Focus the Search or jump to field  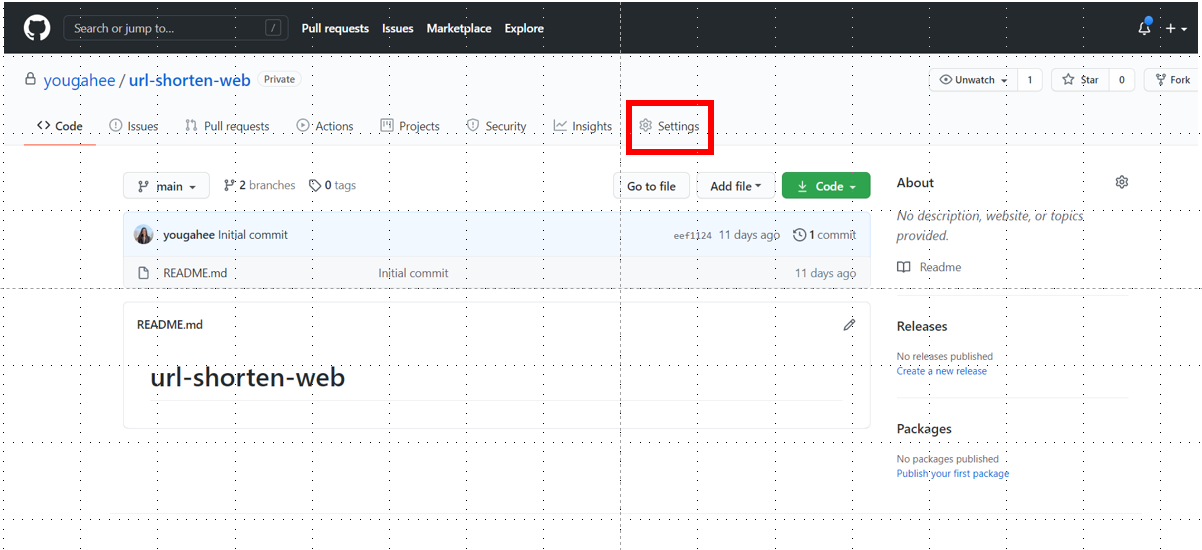click(175, 28)
